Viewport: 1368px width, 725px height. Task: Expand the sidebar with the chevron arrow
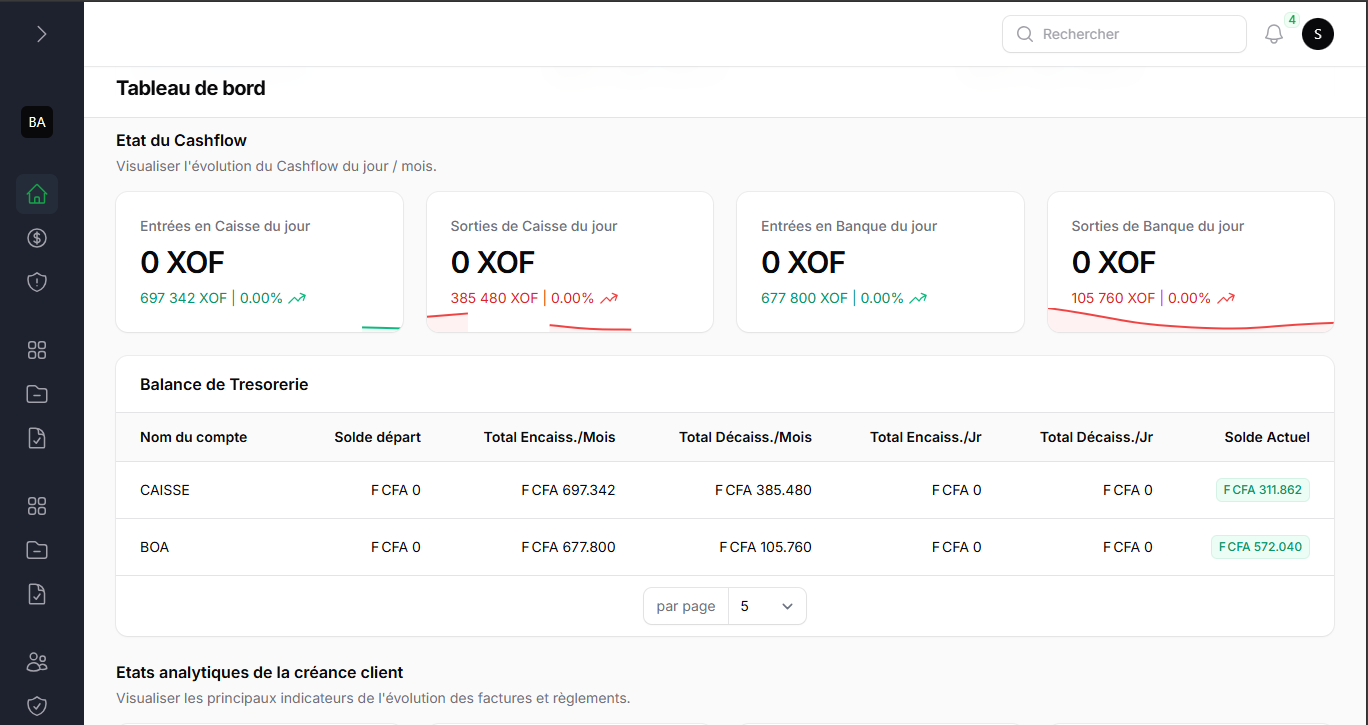point(41,34)
